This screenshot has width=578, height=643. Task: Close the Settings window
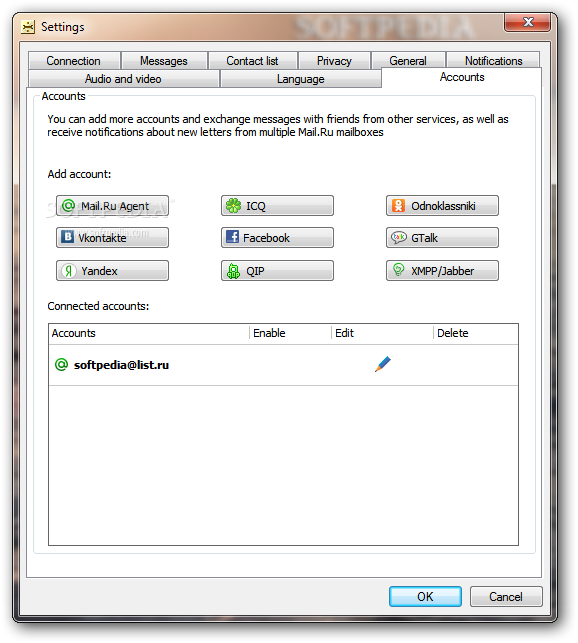528,22
